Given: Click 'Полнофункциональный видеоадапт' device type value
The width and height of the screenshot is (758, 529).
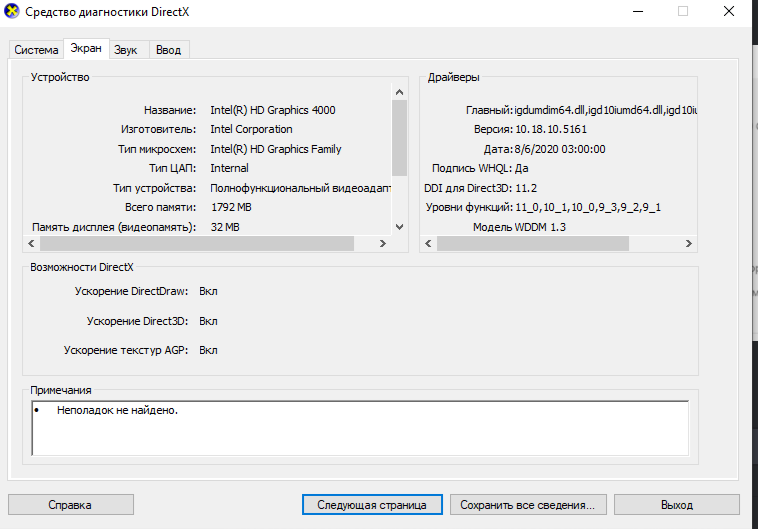Looking at the screenshot, I should tap(300, 188).
